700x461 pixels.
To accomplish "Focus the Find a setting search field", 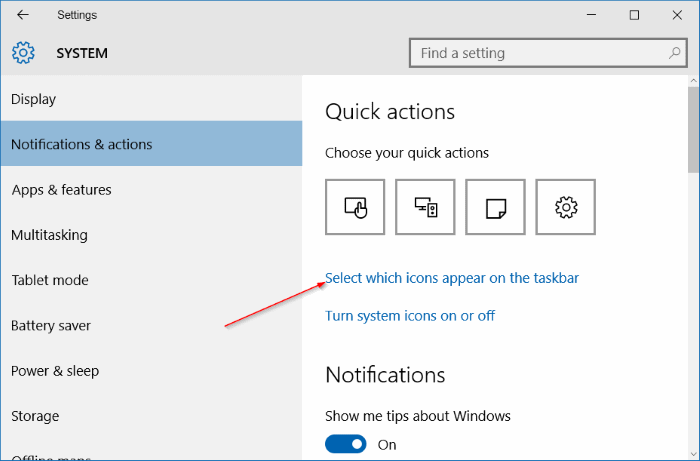I will (x=535, y=53).
